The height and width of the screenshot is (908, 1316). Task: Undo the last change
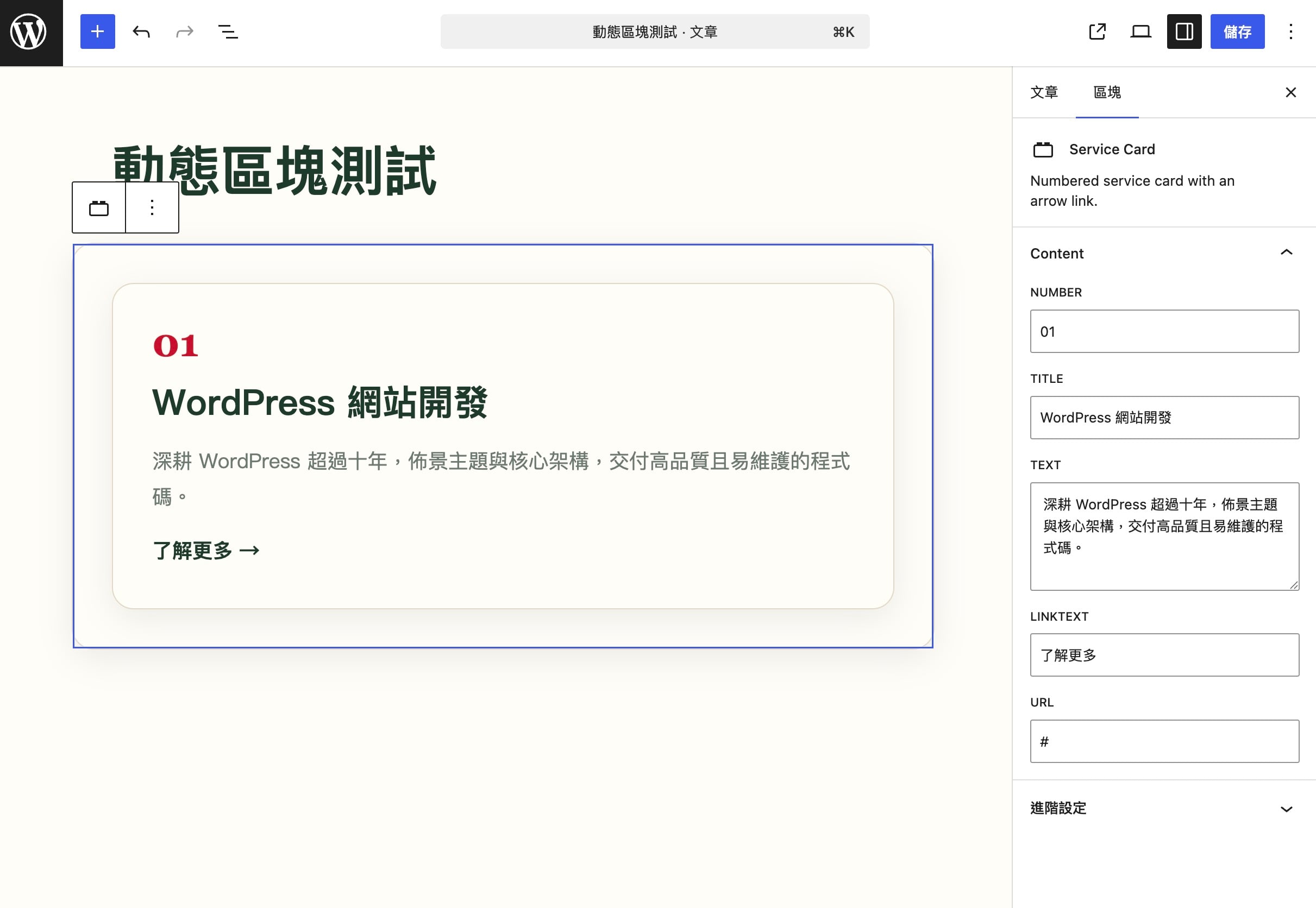point(141,31)
